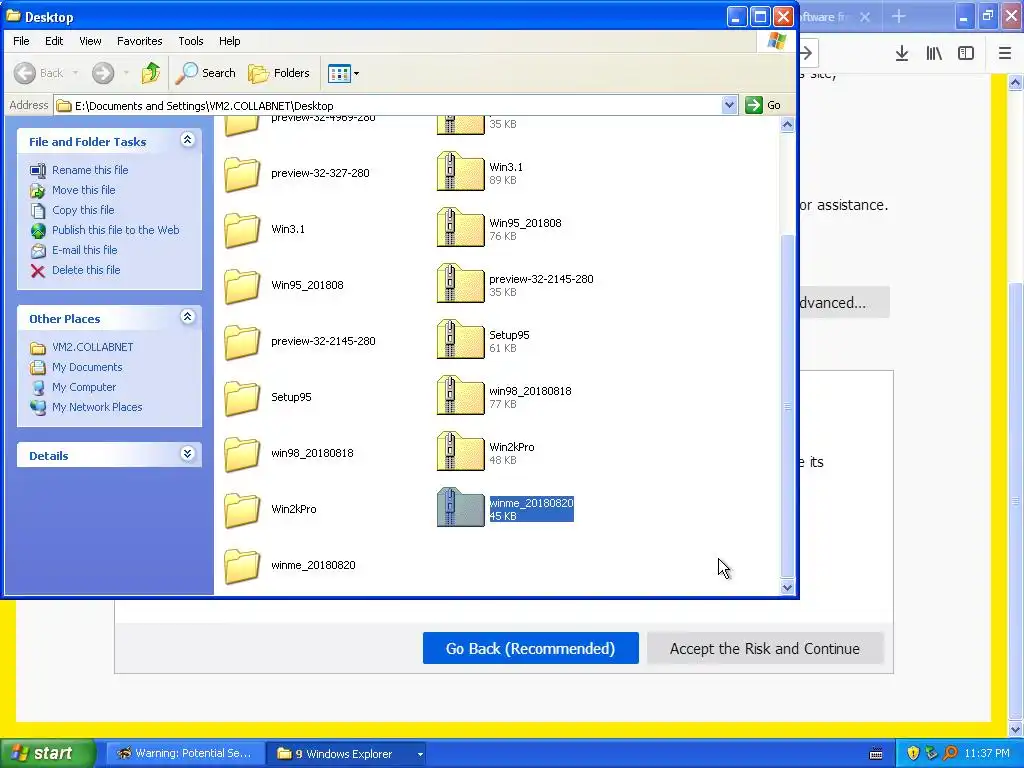1024x768 pixels.
Task: Expand the address bar dropdown
Action: pos(729,105)
